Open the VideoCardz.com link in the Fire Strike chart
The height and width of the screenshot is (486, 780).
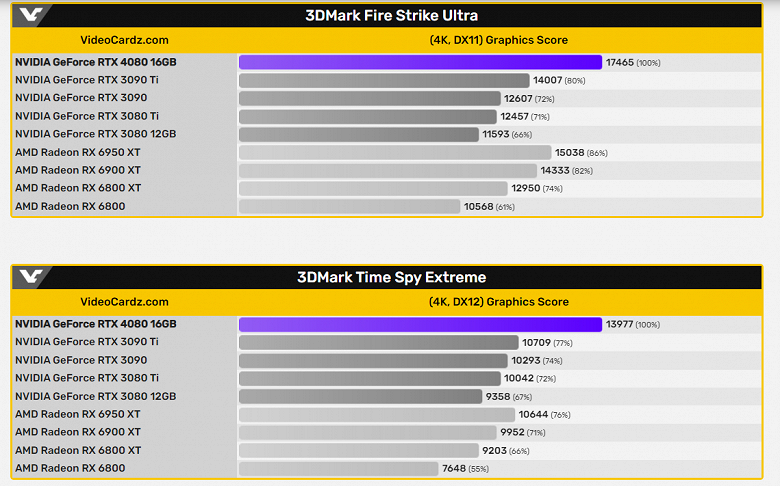[x=124, y=40]
